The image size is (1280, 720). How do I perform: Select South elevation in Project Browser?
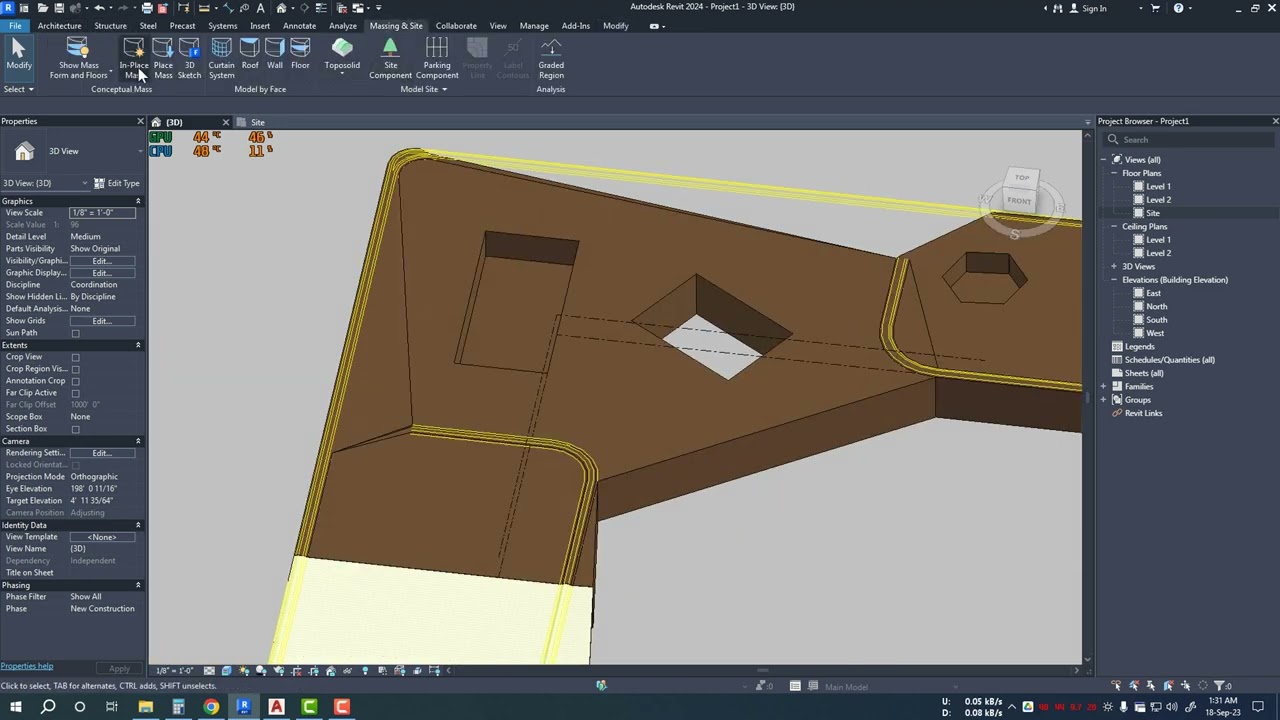coord(1156,320)
